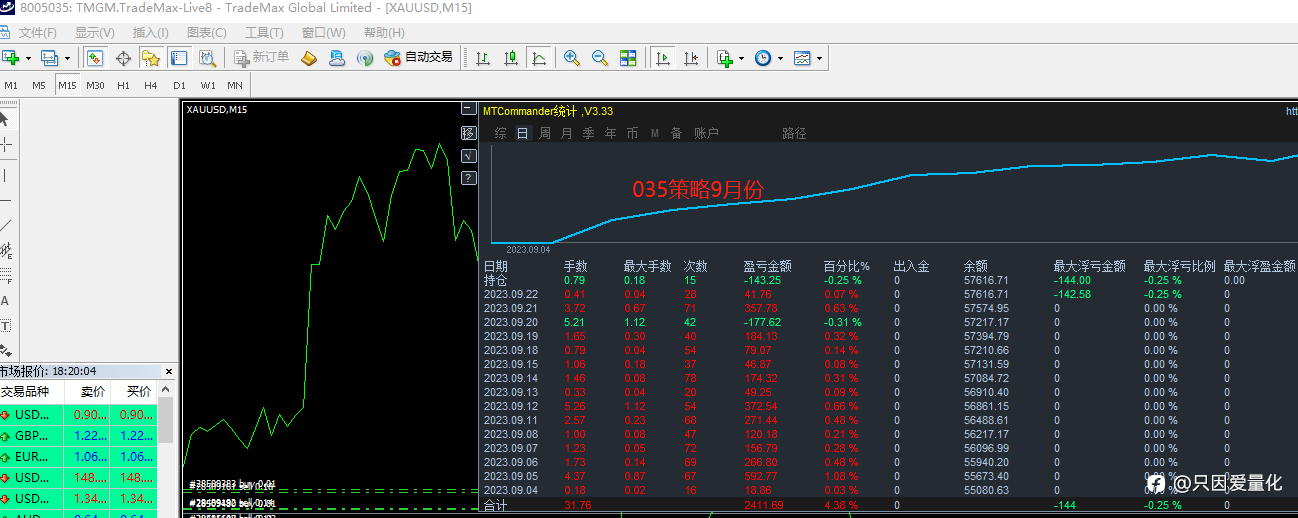
Task: Open the ? help panel button
Action: click(x=469, y=178)
